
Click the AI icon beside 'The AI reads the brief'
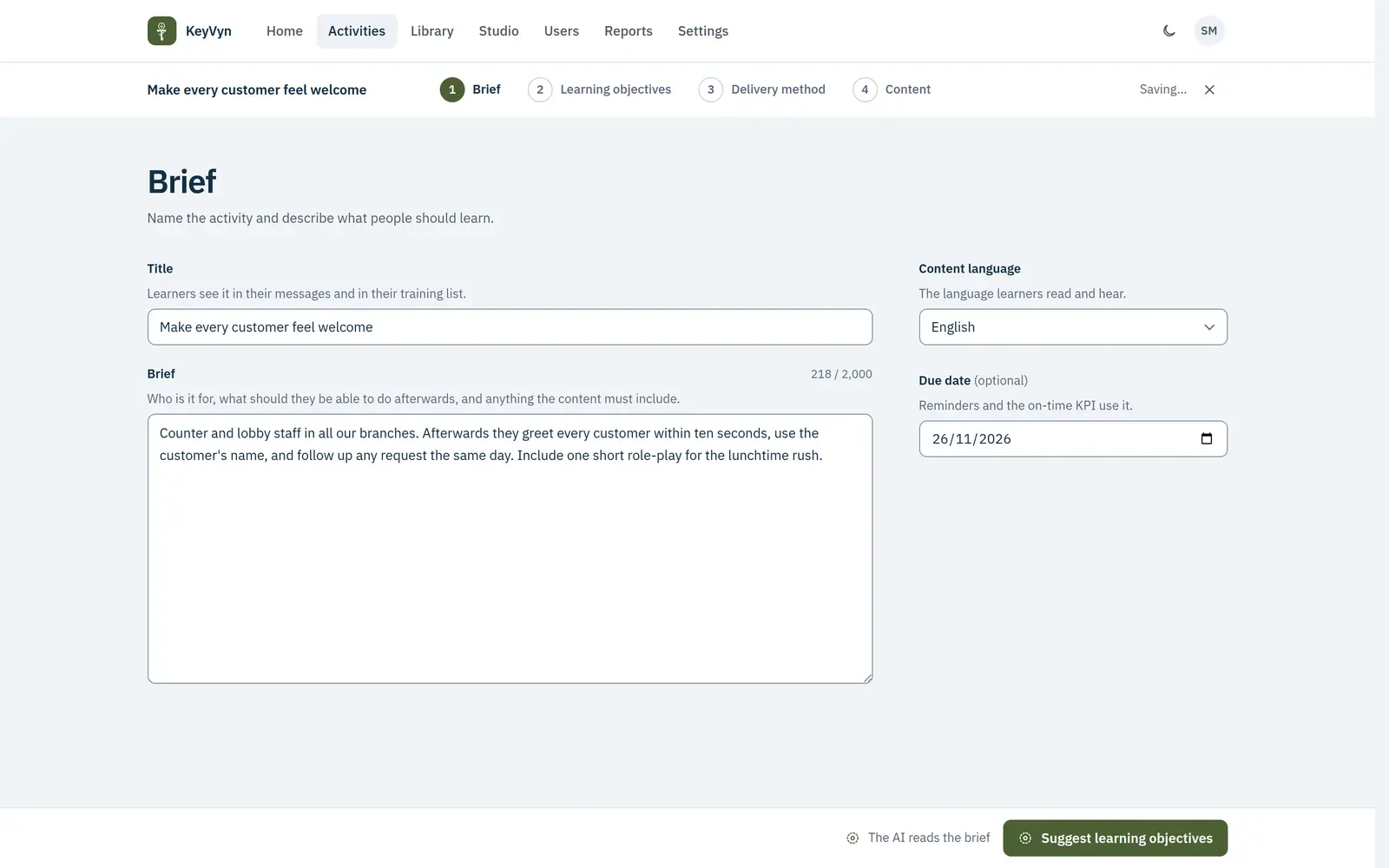click(x=852, y=838)
